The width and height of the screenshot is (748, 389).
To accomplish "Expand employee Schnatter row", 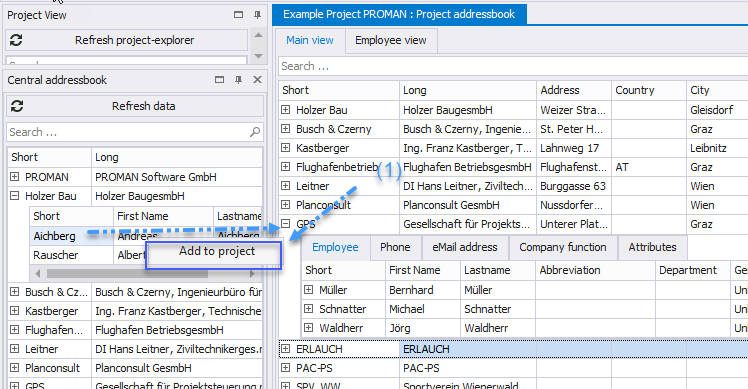I will pos(309,309).
